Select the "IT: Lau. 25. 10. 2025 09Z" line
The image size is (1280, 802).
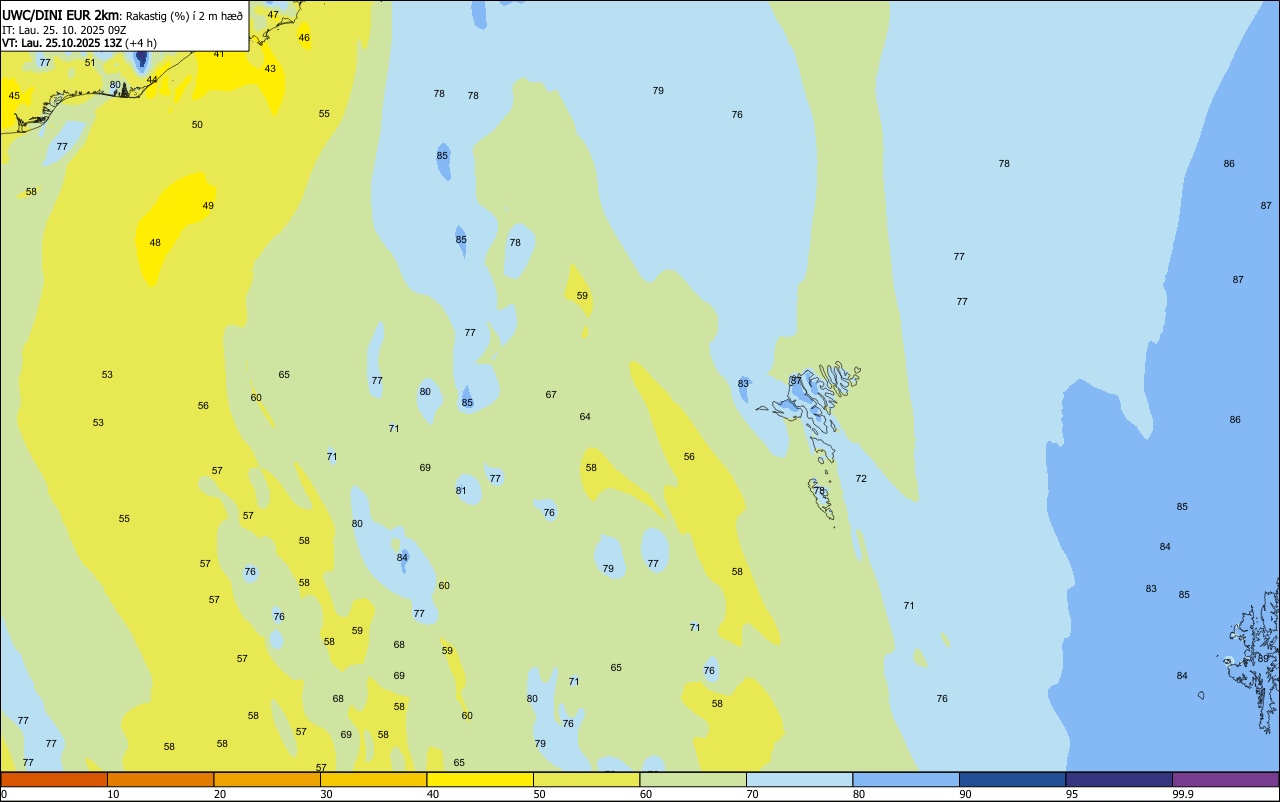(64, 30)
